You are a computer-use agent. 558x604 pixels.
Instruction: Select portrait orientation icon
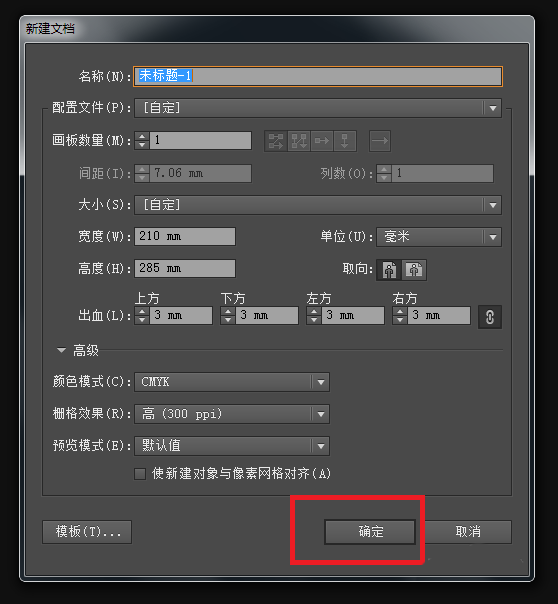[x=389, y=270]
